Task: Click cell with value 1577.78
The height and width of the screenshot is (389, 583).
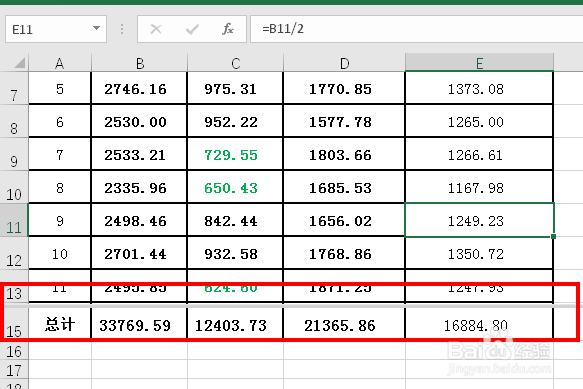Action: (x=344, y=121)
